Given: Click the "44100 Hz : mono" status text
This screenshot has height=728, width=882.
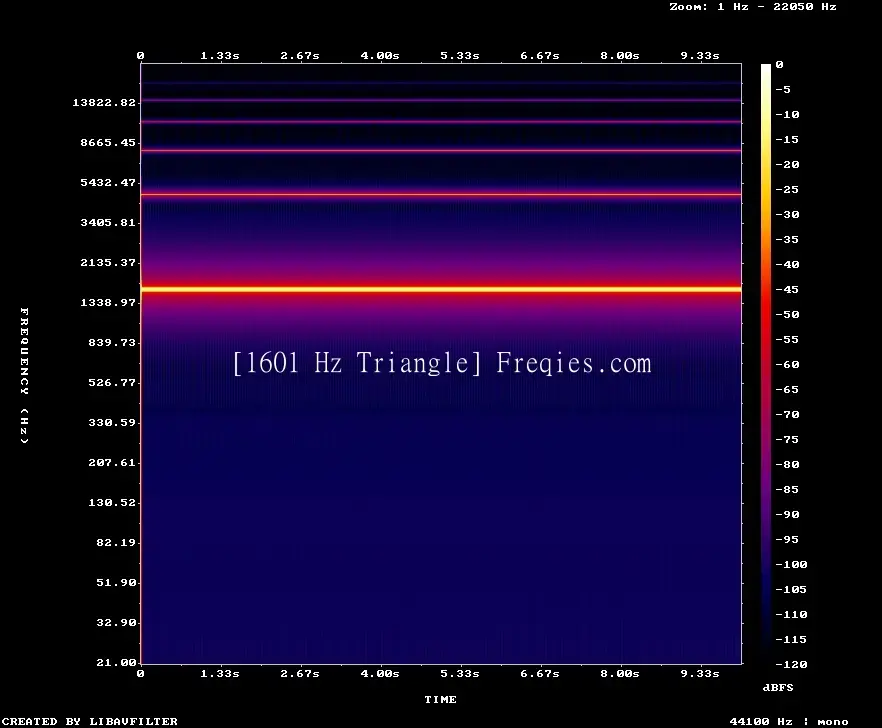Looking at the screenshot, I should pos(789,721).
